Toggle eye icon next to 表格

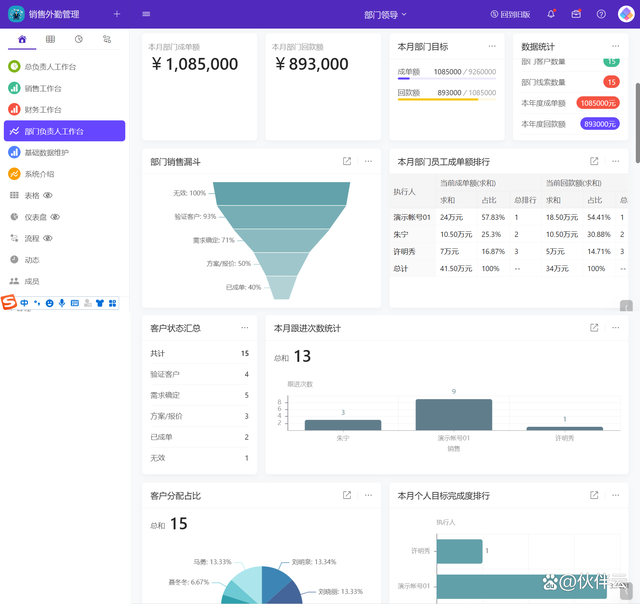[48, 195]
